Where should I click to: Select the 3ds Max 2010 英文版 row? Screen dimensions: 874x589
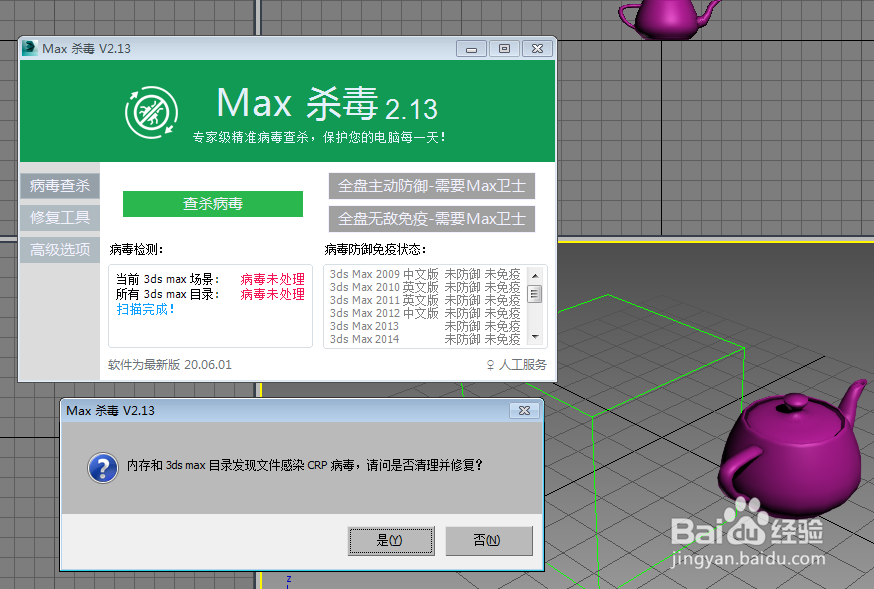click(x=425, y=287)
